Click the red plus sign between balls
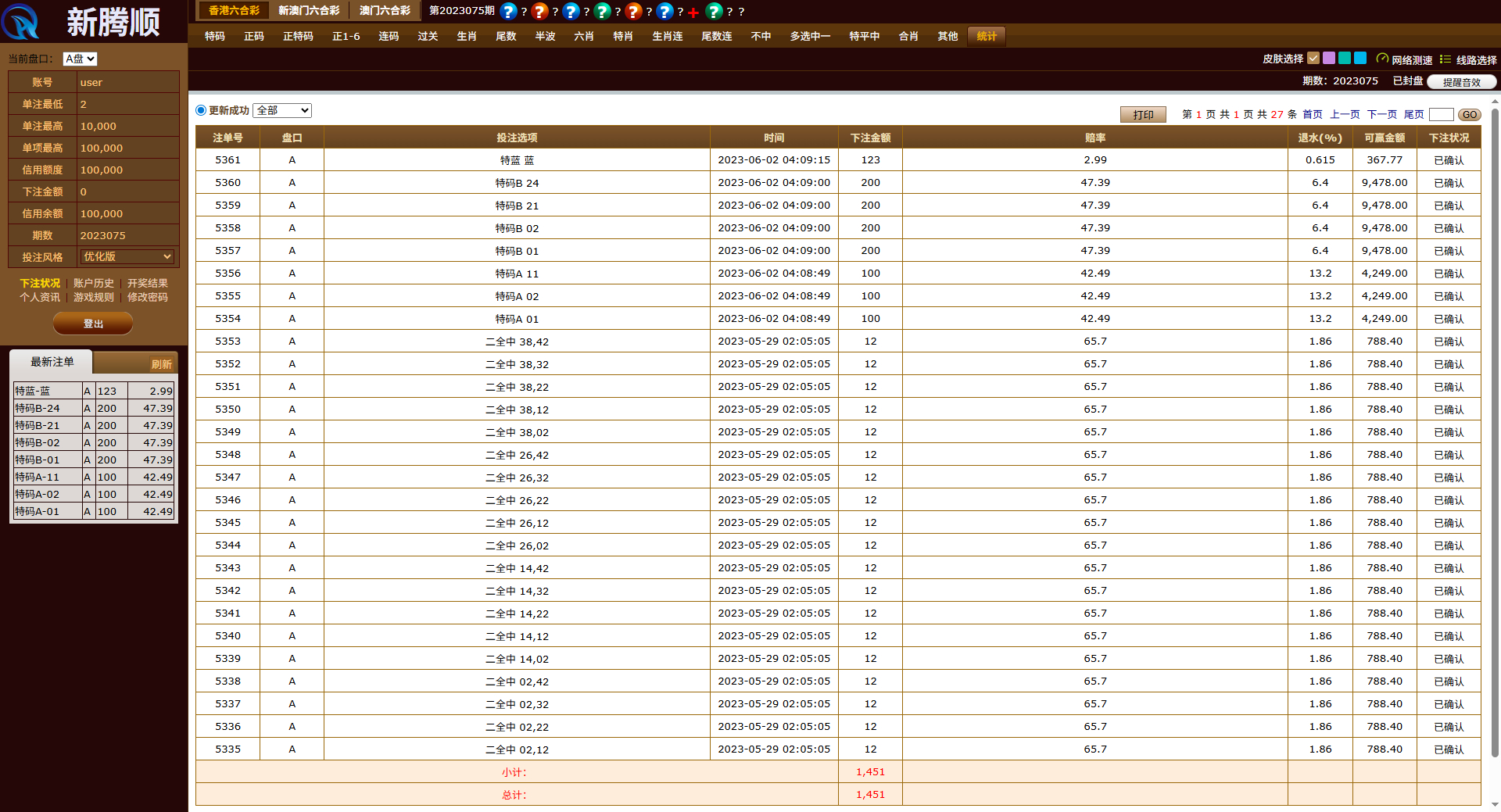Viewport: 1501px width, 812px height. pos(693,13)
